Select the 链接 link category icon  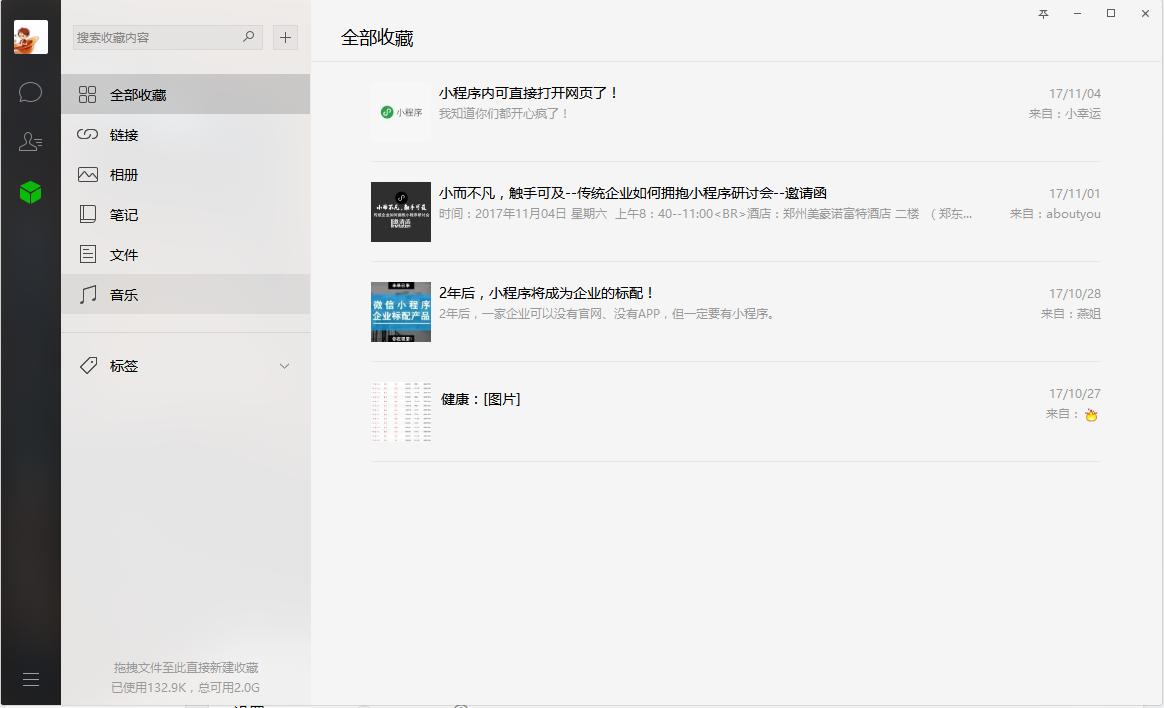pyautogui.click(x=88, y=134)
